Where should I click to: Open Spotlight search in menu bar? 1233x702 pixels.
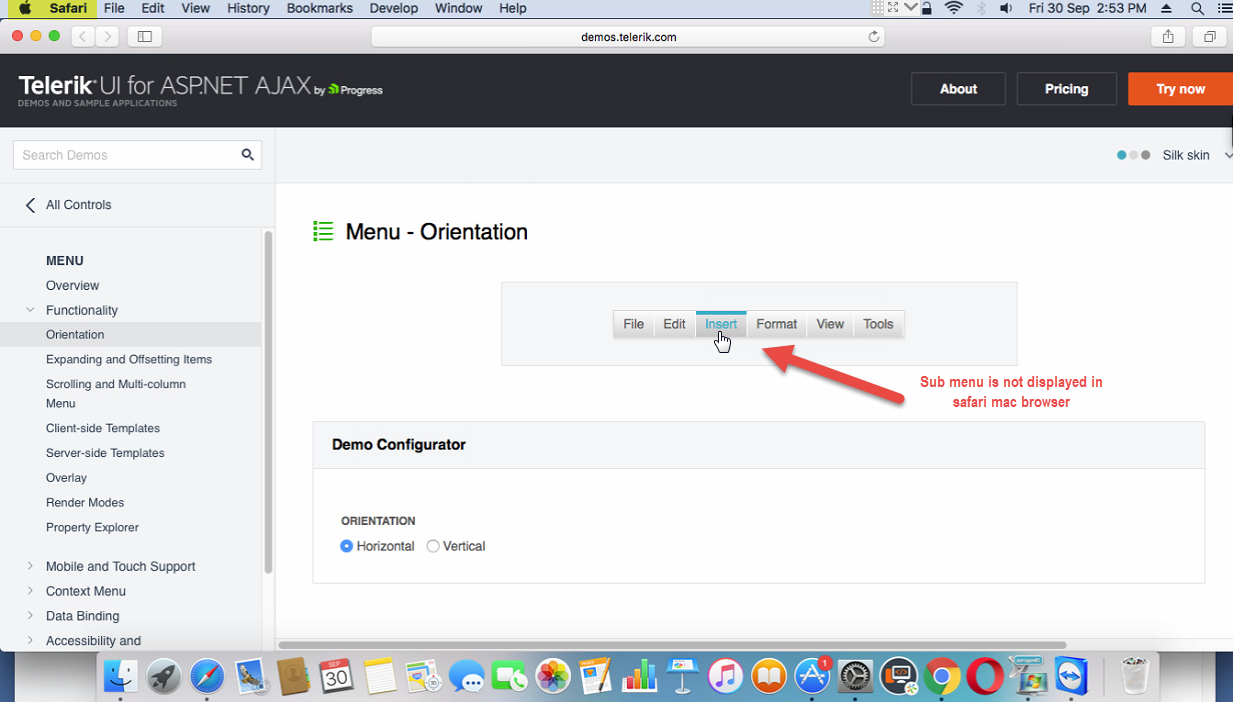click(x=1197, y=8)
